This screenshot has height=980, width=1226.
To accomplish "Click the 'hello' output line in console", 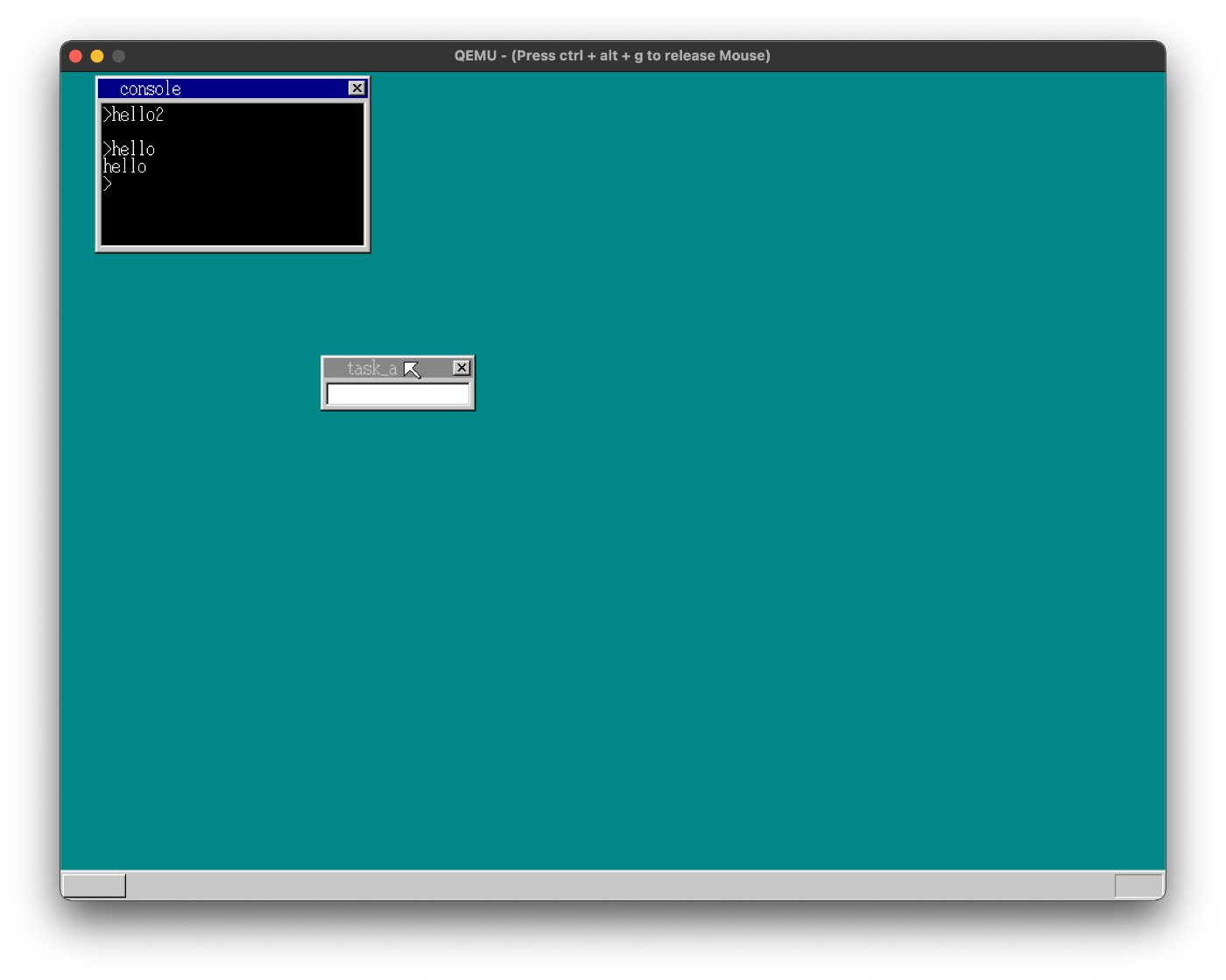I will tap(125, 166).
